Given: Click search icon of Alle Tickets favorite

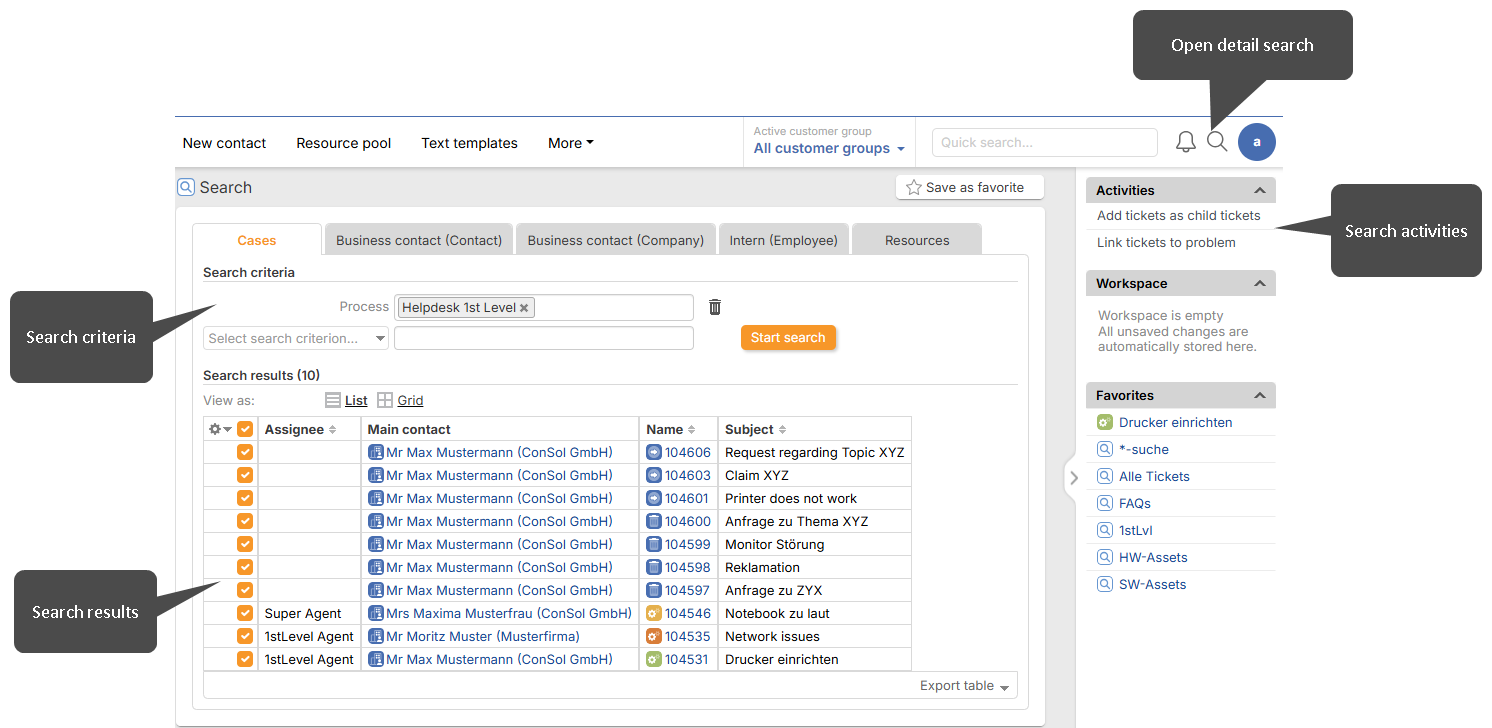Looking at the screenshot, I should click(1104, 476).
